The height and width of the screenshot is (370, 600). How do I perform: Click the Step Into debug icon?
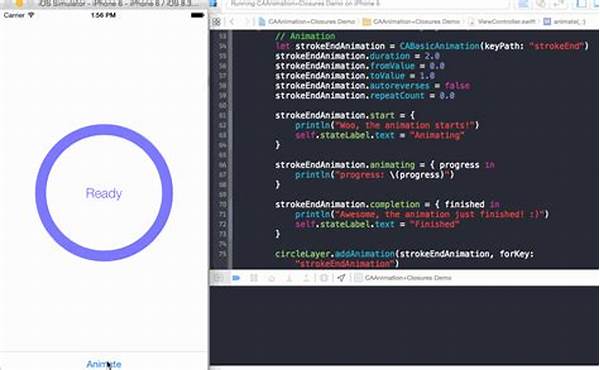point(289,278)
